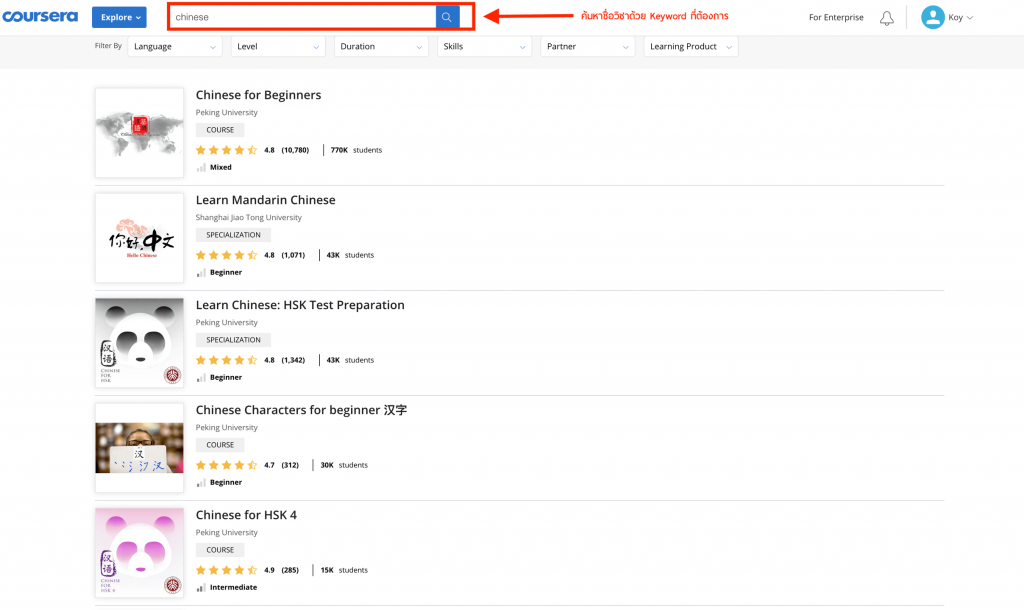Click the Chinese Characters photo thumbnail
This screenshot has height=610, width=1024.
coord(139,448)
